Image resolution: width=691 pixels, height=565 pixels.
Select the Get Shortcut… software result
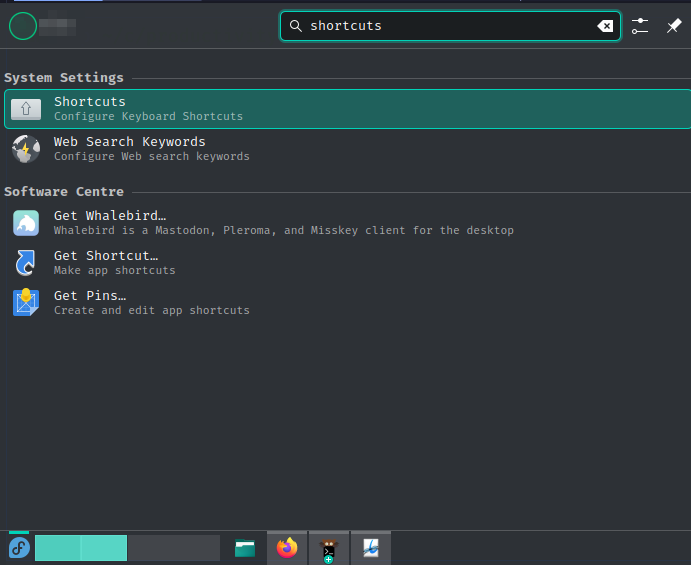[106, 262]
